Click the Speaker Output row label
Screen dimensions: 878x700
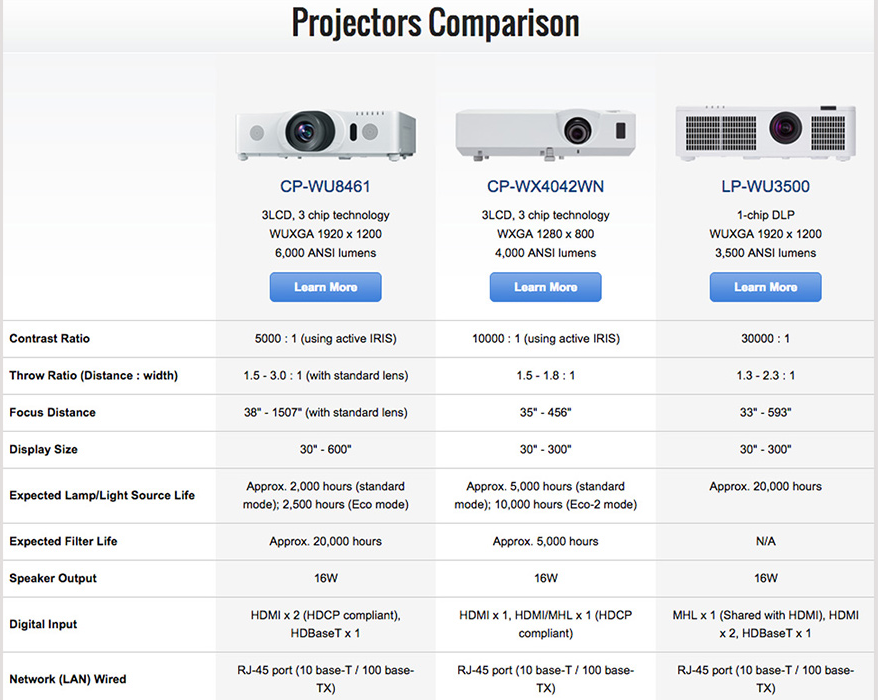click(x=53, y=578)
